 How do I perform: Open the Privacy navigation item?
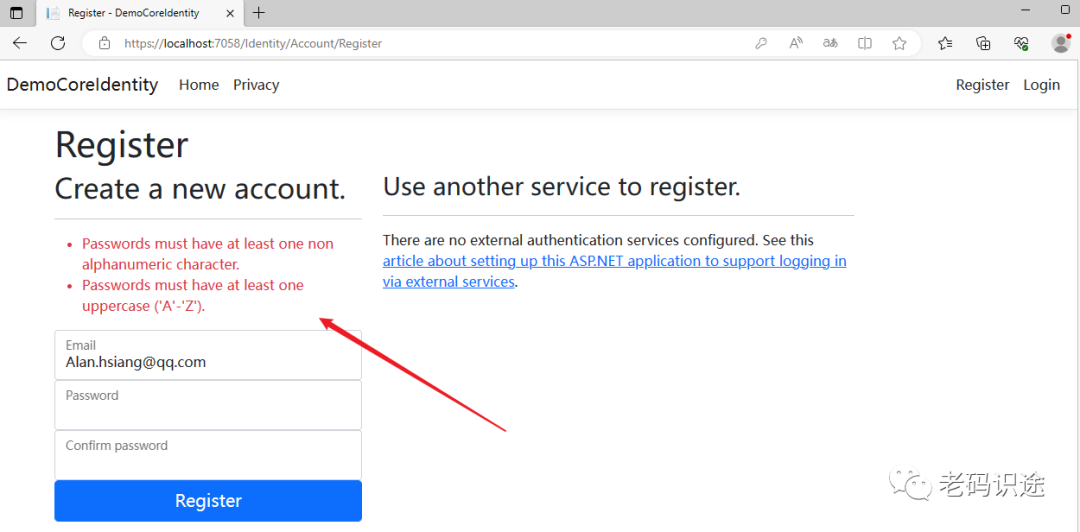tap(256, 85)
